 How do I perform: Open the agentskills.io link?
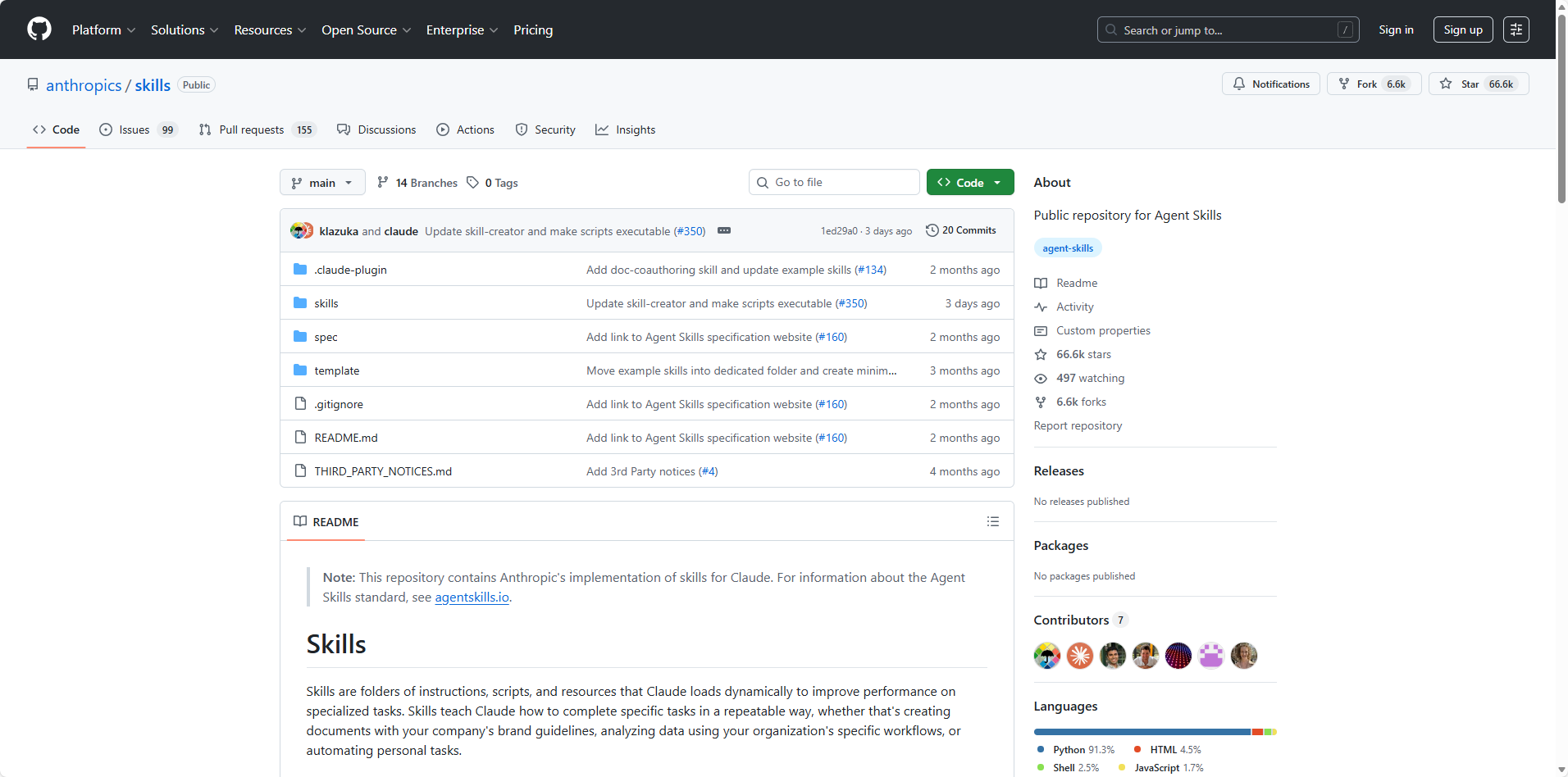(472, 597)
